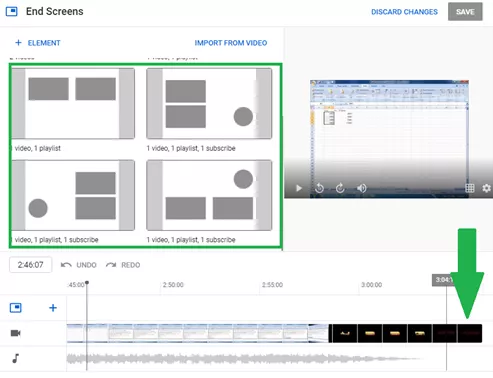Screen dimensions: 493x378
Task: Click the audio waveform track
Action: (x=245, y=359)
